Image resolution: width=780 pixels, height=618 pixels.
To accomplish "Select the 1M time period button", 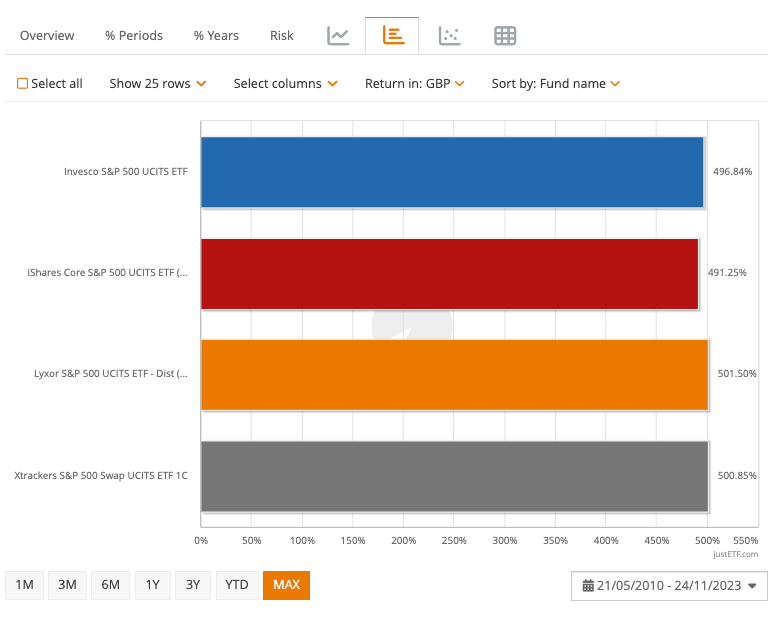I will (25, 585).
